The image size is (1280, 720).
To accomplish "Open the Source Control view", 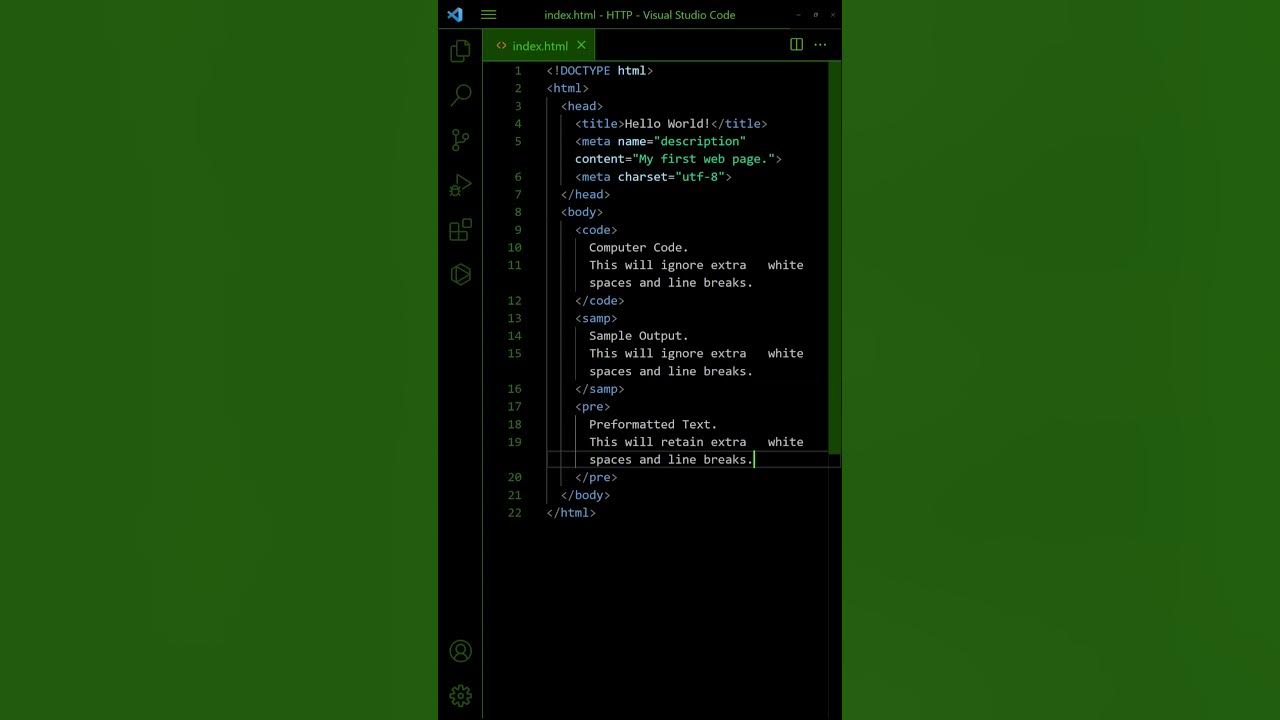I will [460, 140].
